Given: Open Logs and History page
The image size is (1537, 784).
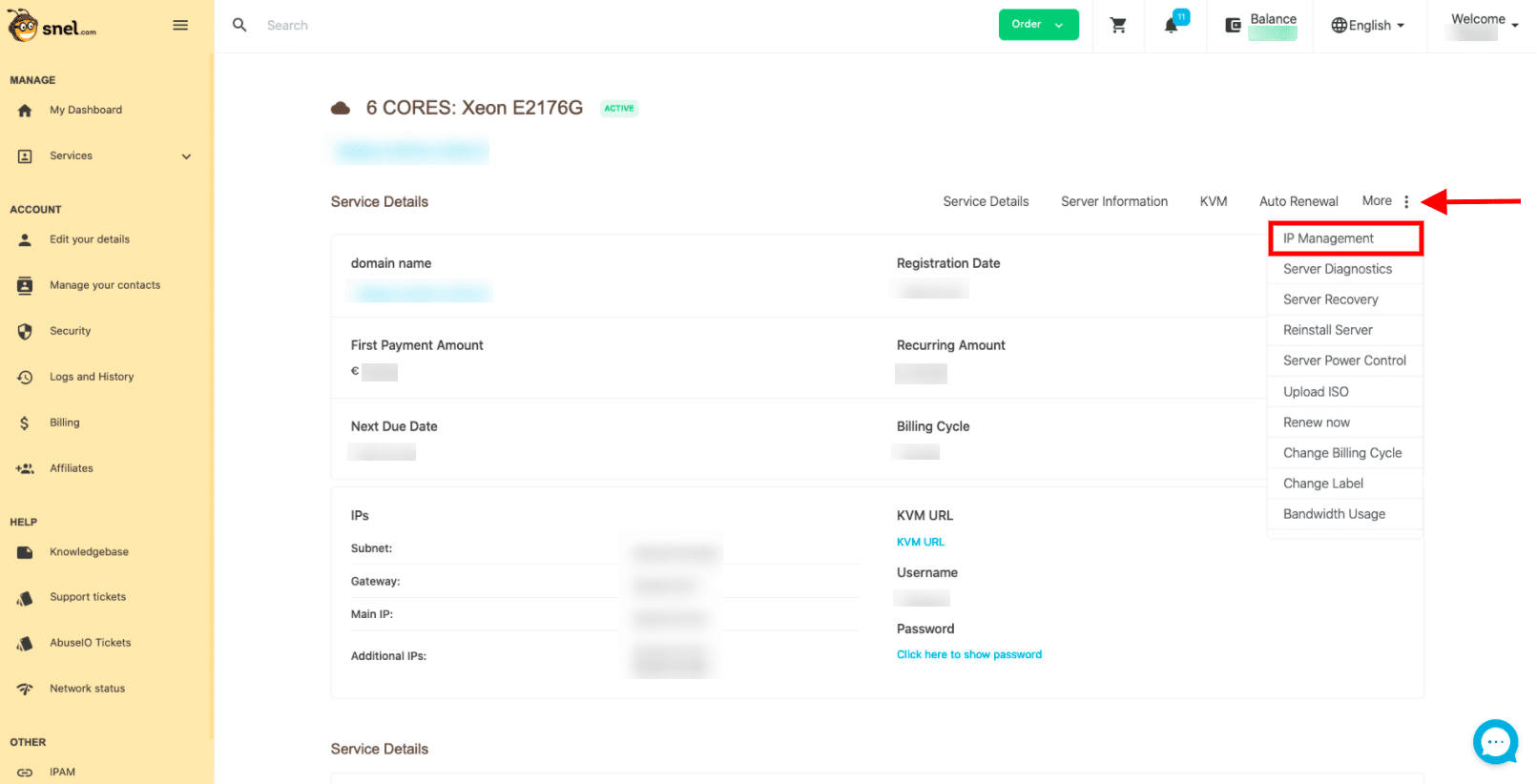Looking at the screenshot, I should click(92, 377).
